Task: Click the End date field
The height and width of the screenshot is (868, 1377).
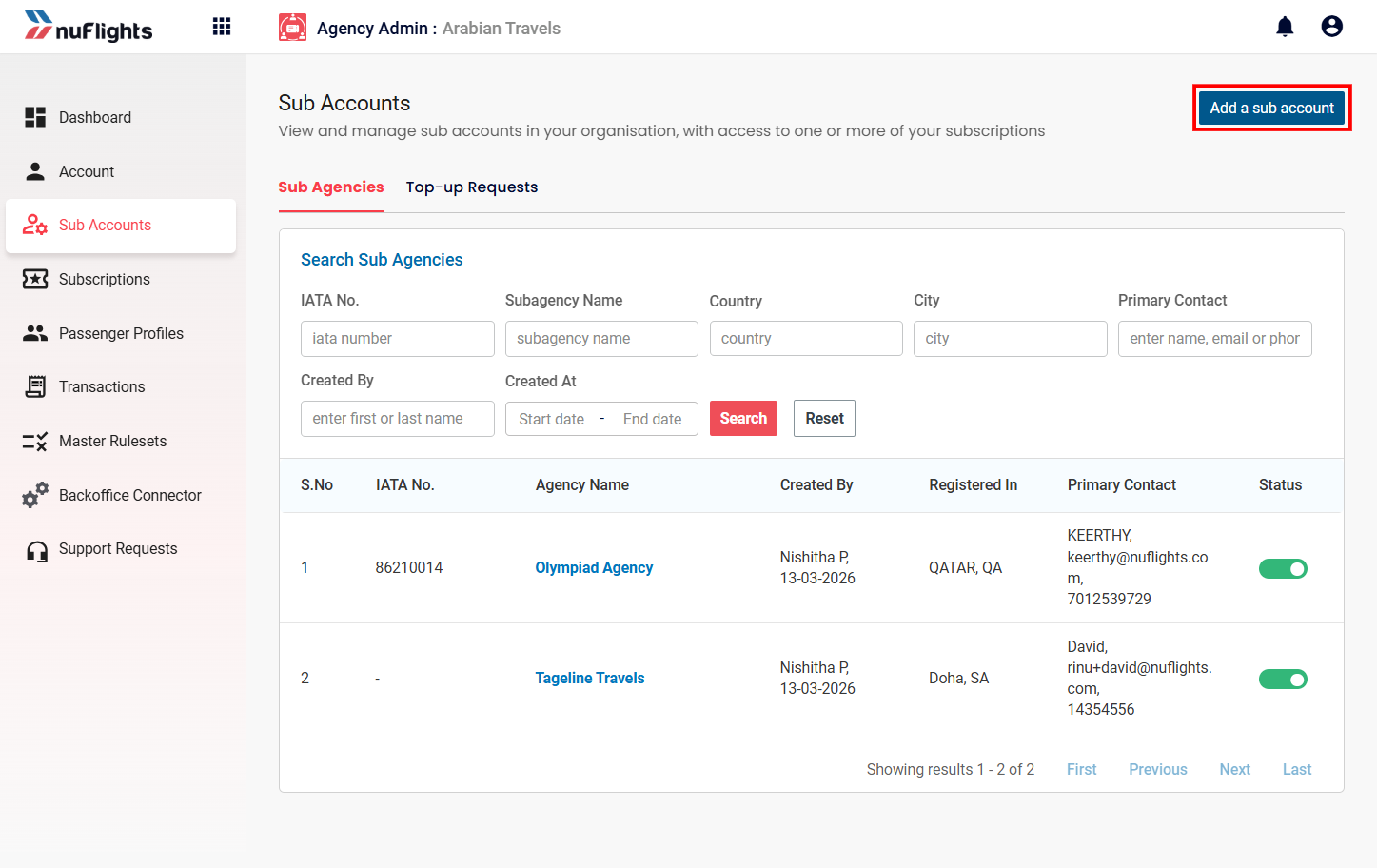Action: click(x=653, y=419)
